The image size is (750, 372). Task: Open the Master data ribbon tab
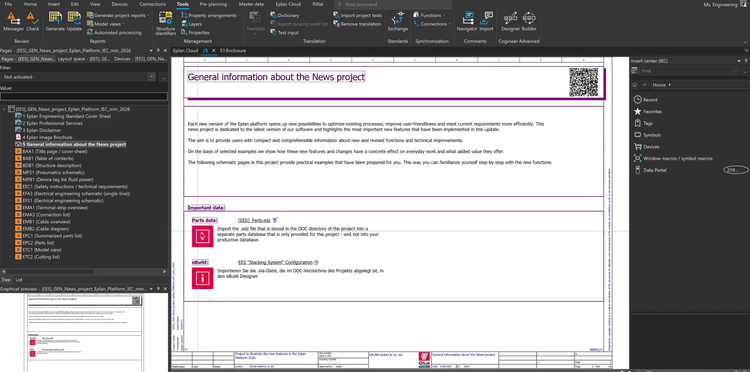[251, 4]
